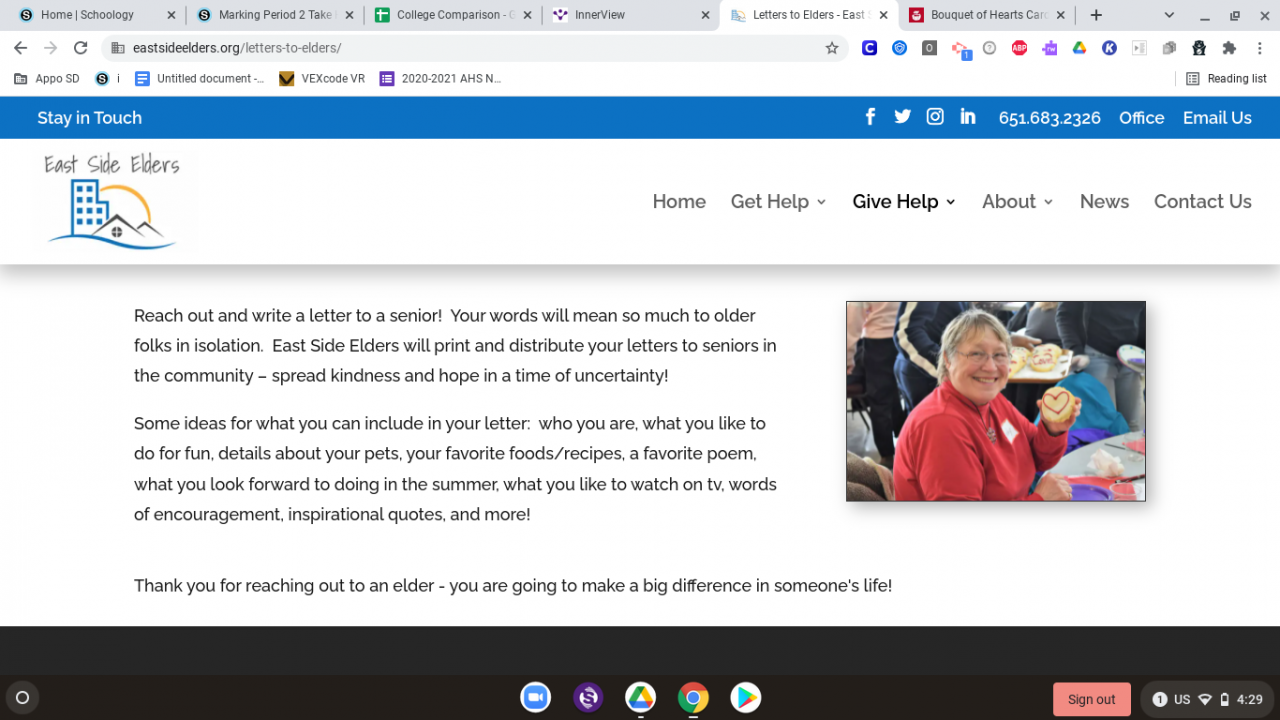
Task: Click the East Side Elders logo
Action: (112, 201)
